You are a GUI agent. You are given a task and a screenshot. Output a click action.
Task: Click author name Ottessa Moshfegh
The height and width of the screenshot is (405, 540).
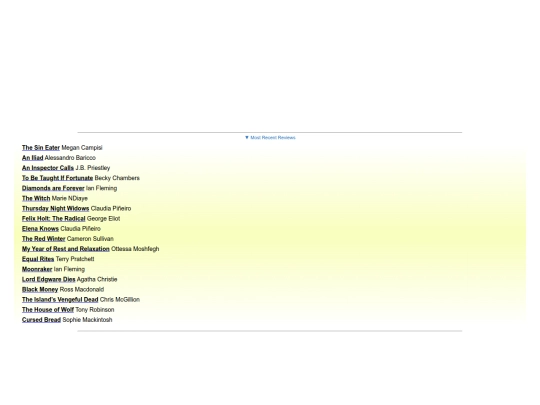tap(135, 249)
